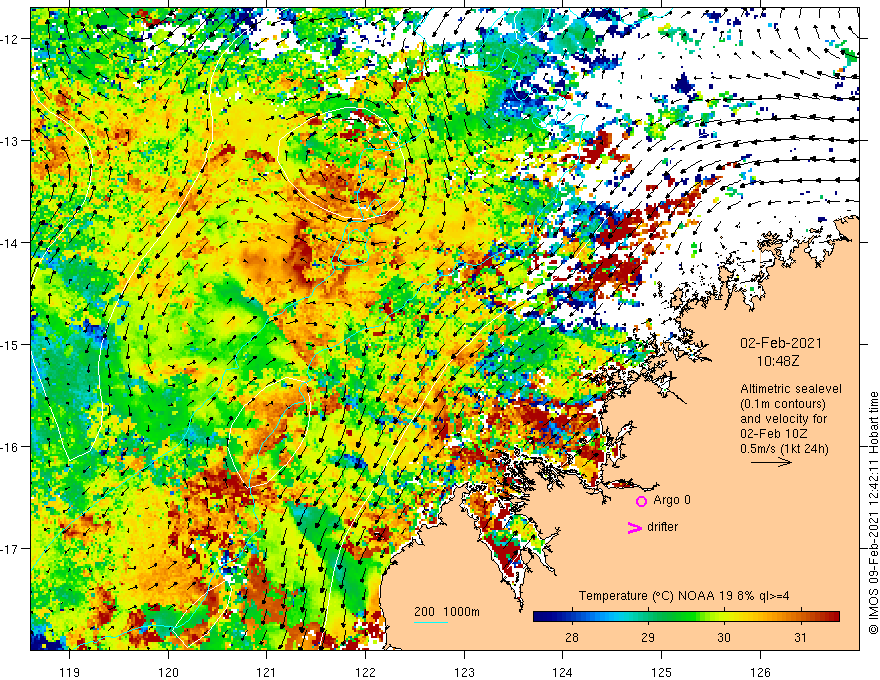Click the -13 latitude axis label
This screenshot has width=880, height=680.
pyautogui.click(x=10, y=141)
